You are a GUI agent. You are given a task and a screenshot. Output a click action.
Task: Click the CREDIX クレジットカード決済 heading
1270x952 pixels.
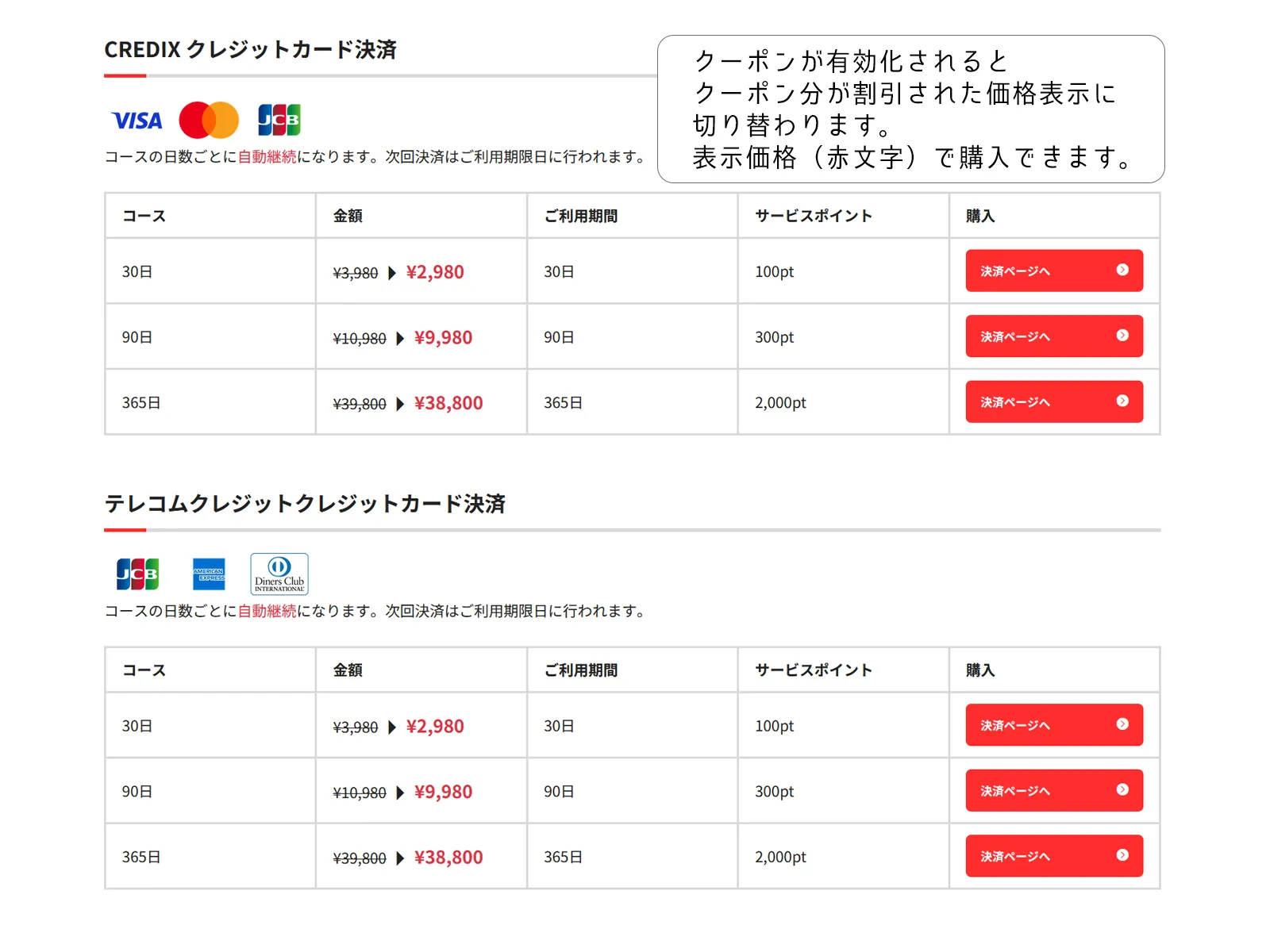pyautogui.click(x=250, y=50)
